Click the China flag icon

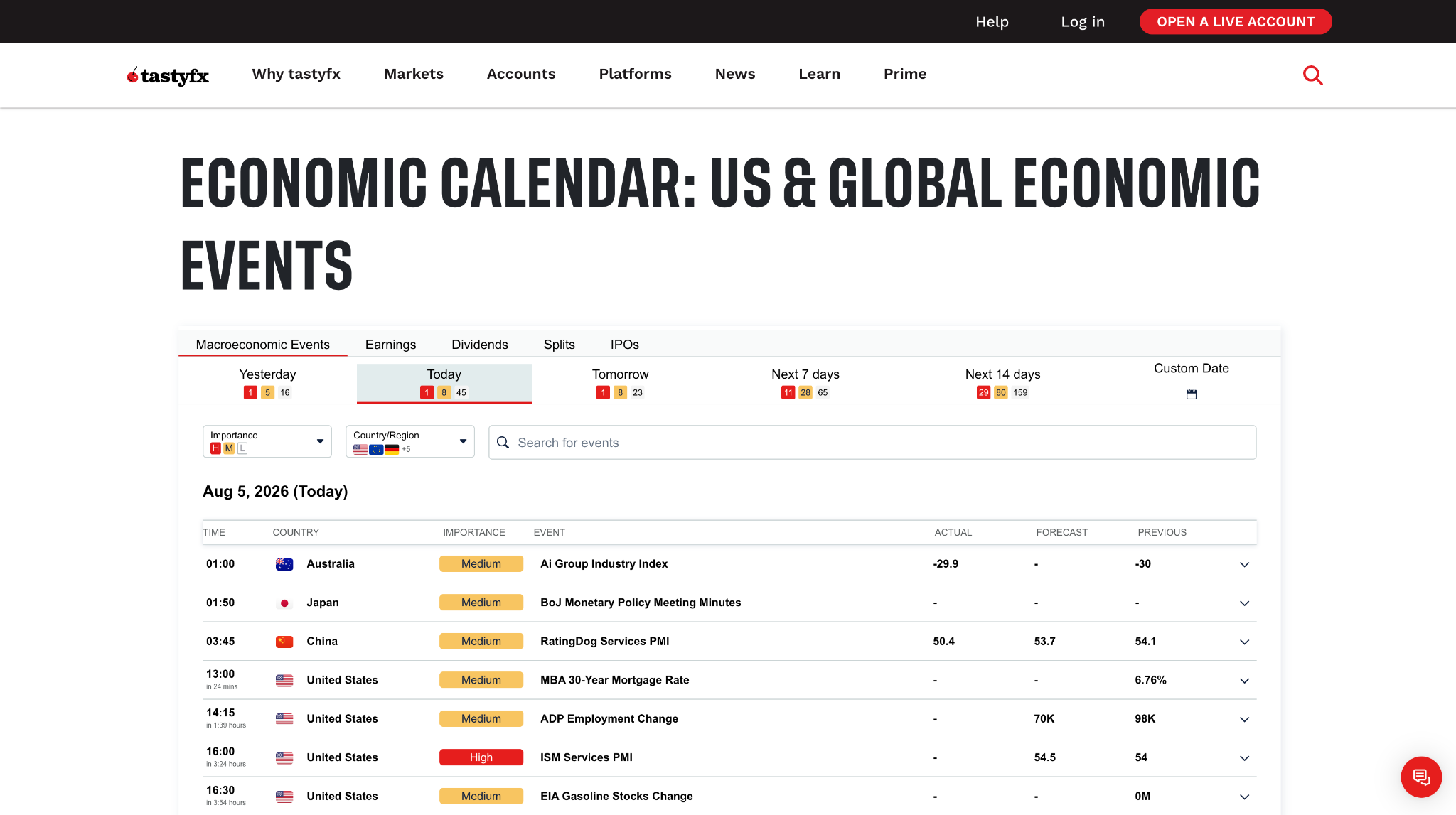pyautogui.click(x=284, y=642)
